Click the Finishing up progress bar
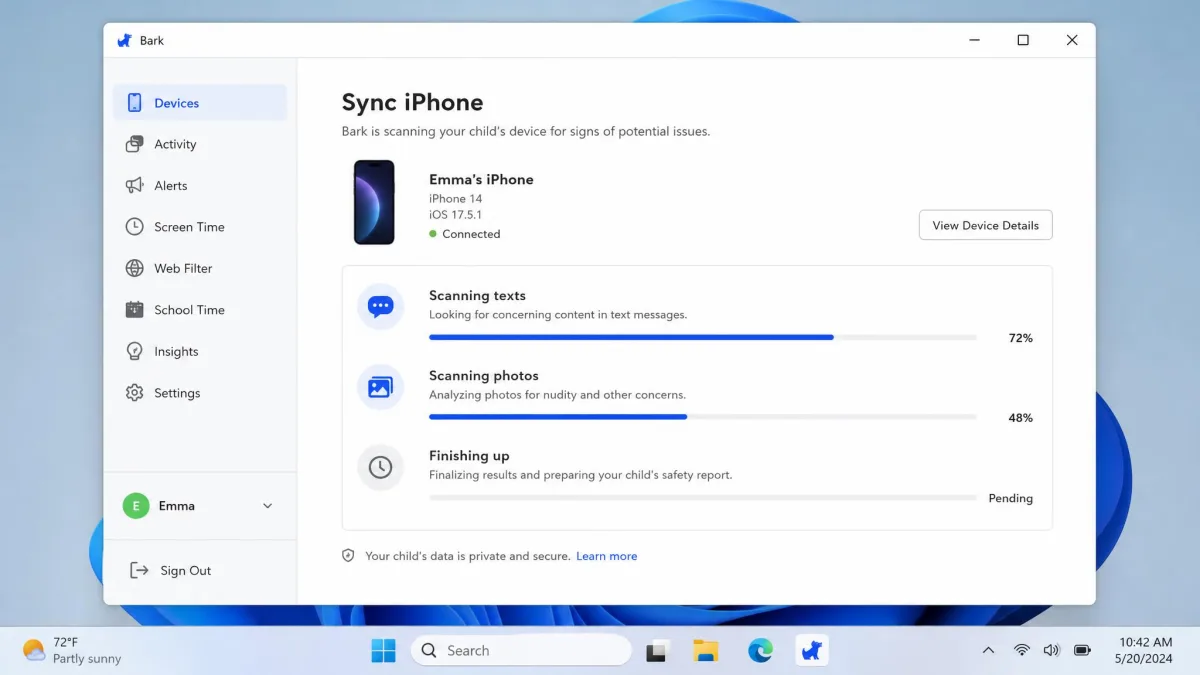The height and width of the screenshot is (675, 1200). [702, 497]
